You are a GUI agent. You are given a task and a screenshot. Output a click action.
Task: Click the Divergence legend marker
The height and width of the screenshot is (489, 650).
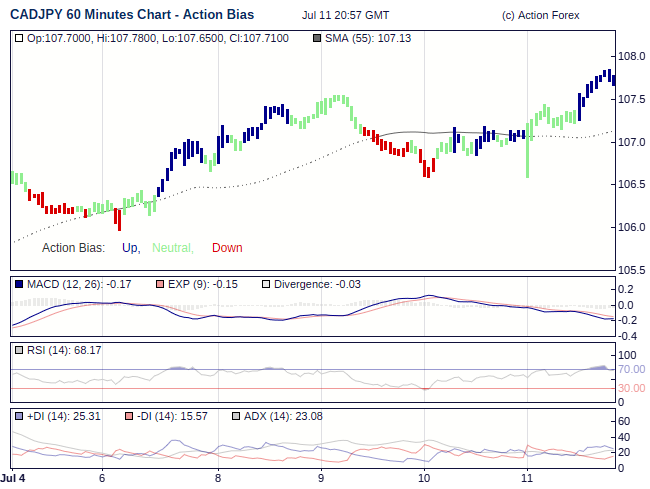click(x=265, y=285)
